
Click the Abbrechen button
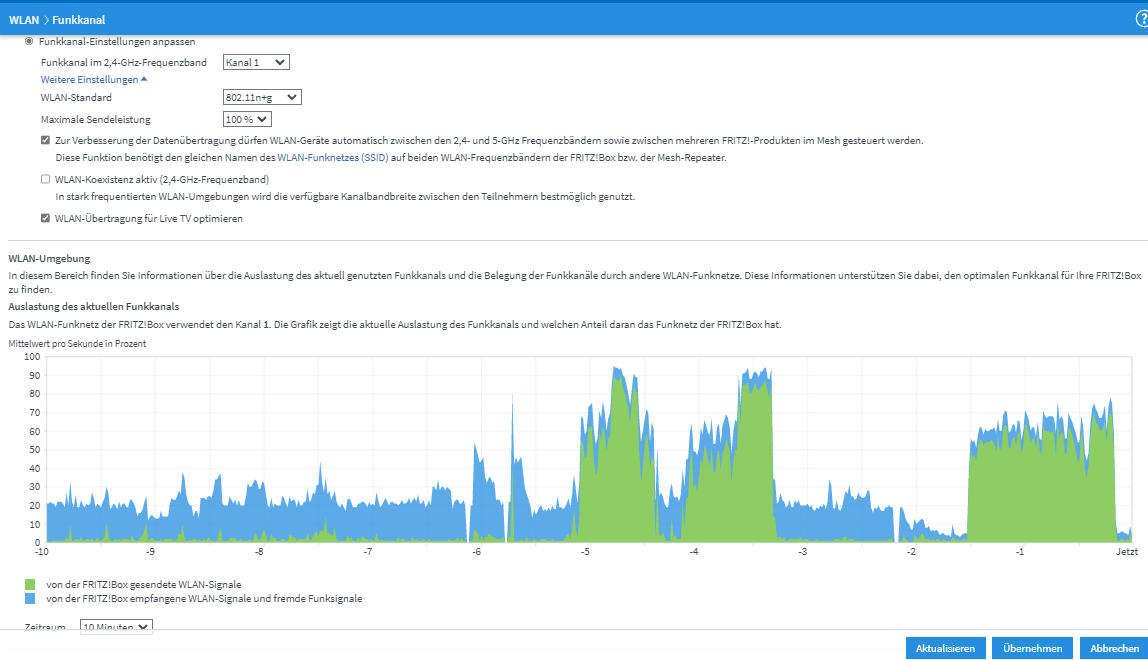1114,648
